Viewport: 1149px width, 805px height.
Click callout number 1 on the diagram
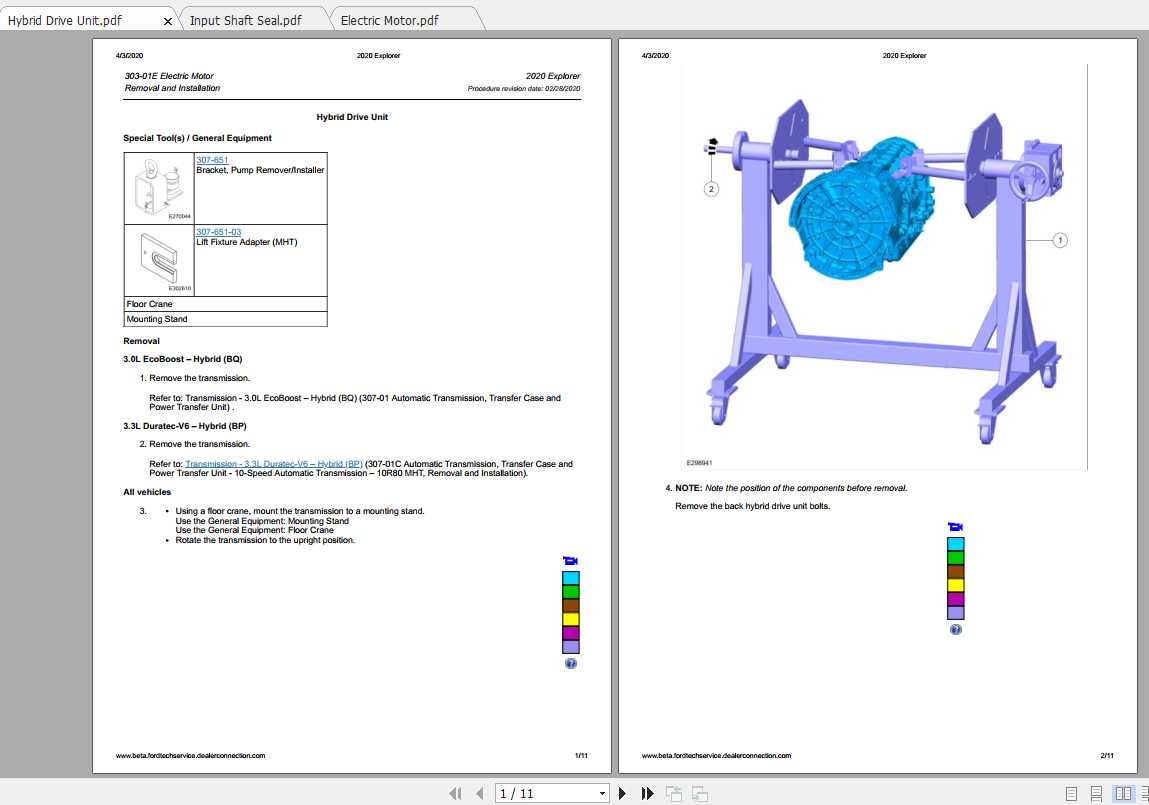click(x=1060, y=240)
